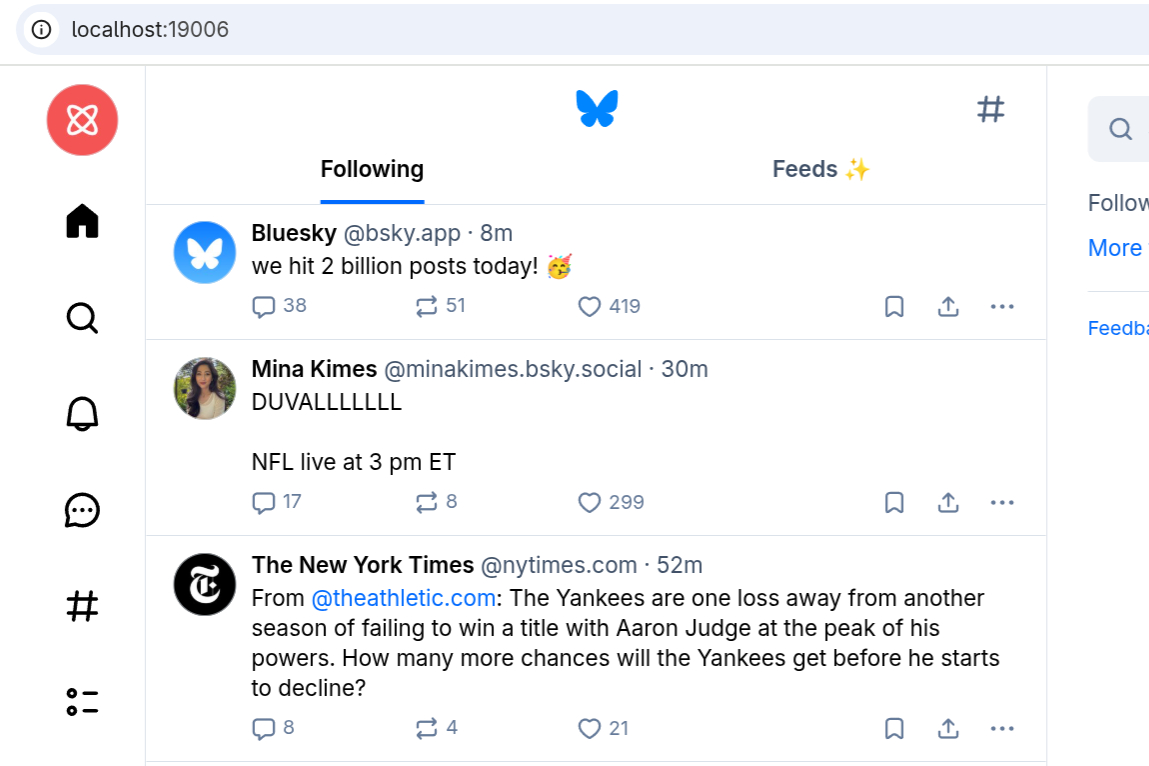
Task: Follow the @theathletic.com mention link
Action: tap(403, 598)
